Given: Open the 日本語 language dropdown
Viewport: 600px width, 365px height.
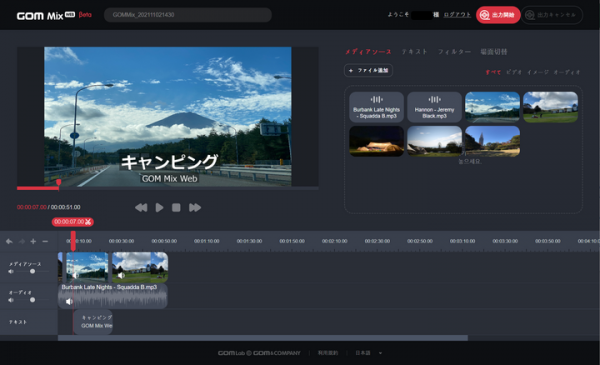Looking at the screenshot, I should (x=368, y=353).
